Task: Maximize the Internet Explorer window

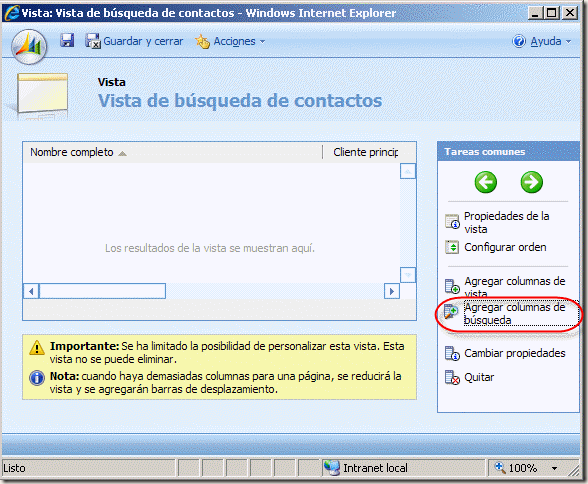Action: [x=552, y=13]
